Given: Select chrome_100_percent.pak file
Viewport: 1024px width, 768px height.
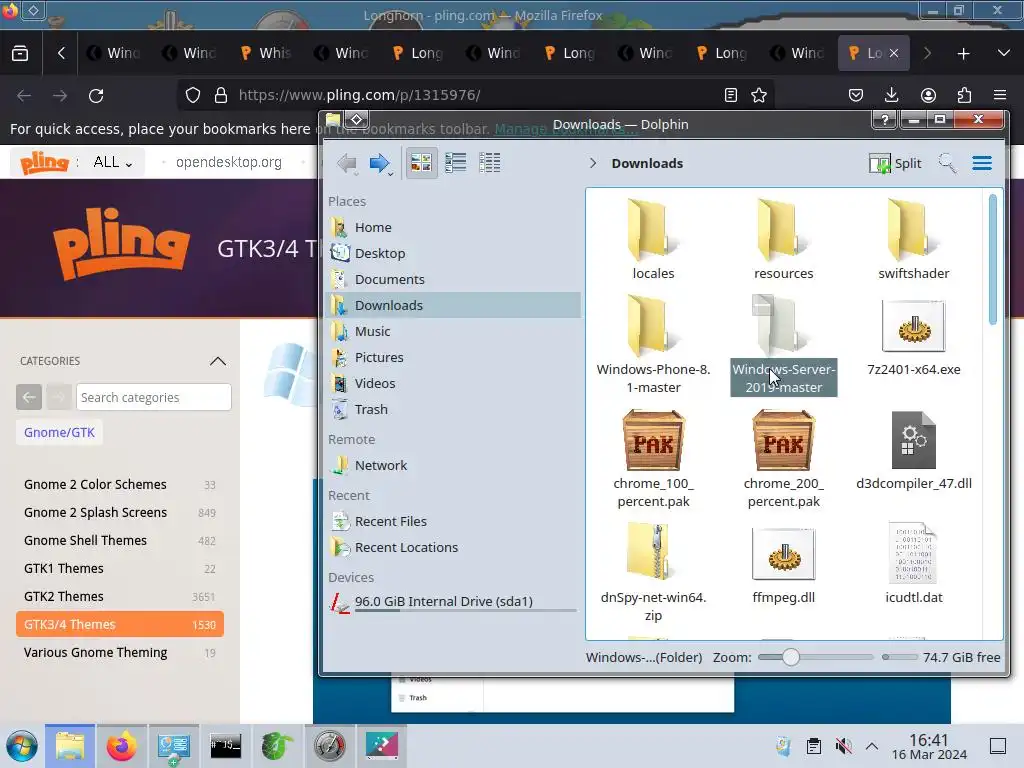Looking at the screenshot, I should (653, 458).
